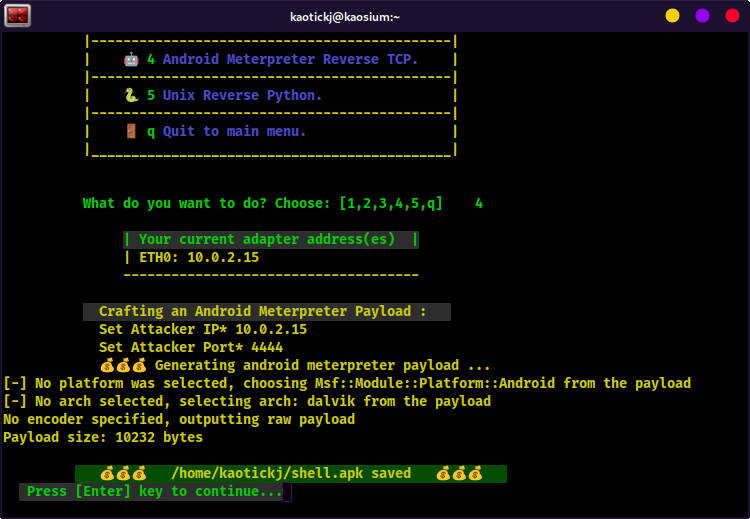750x519 pixels.
Task: Click the 'No platform was selected' warning line
Action: click(x=347, y=383)
